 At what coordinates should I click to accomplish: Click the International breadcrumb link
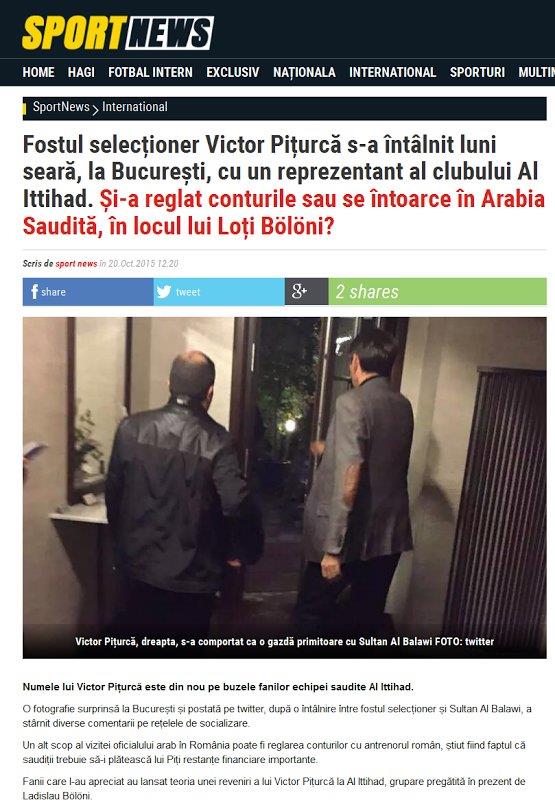135,107
